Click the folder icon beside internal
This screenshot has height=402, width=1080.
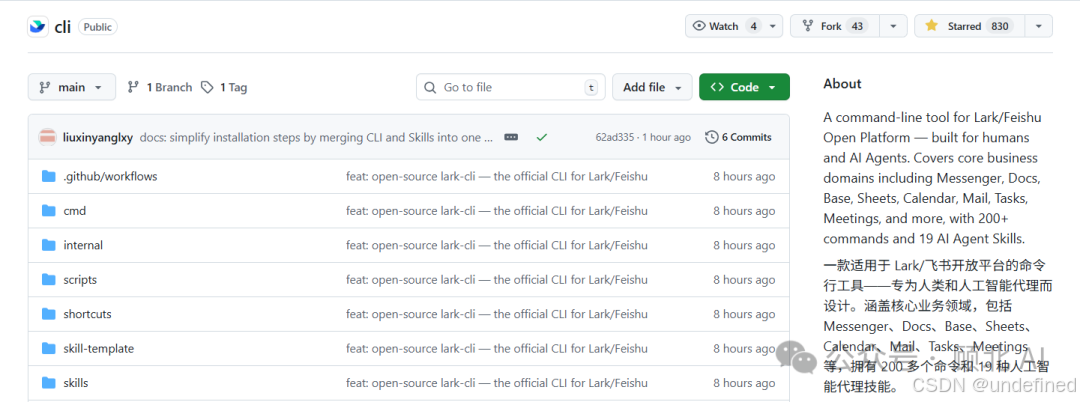click(x=48, y=245)
